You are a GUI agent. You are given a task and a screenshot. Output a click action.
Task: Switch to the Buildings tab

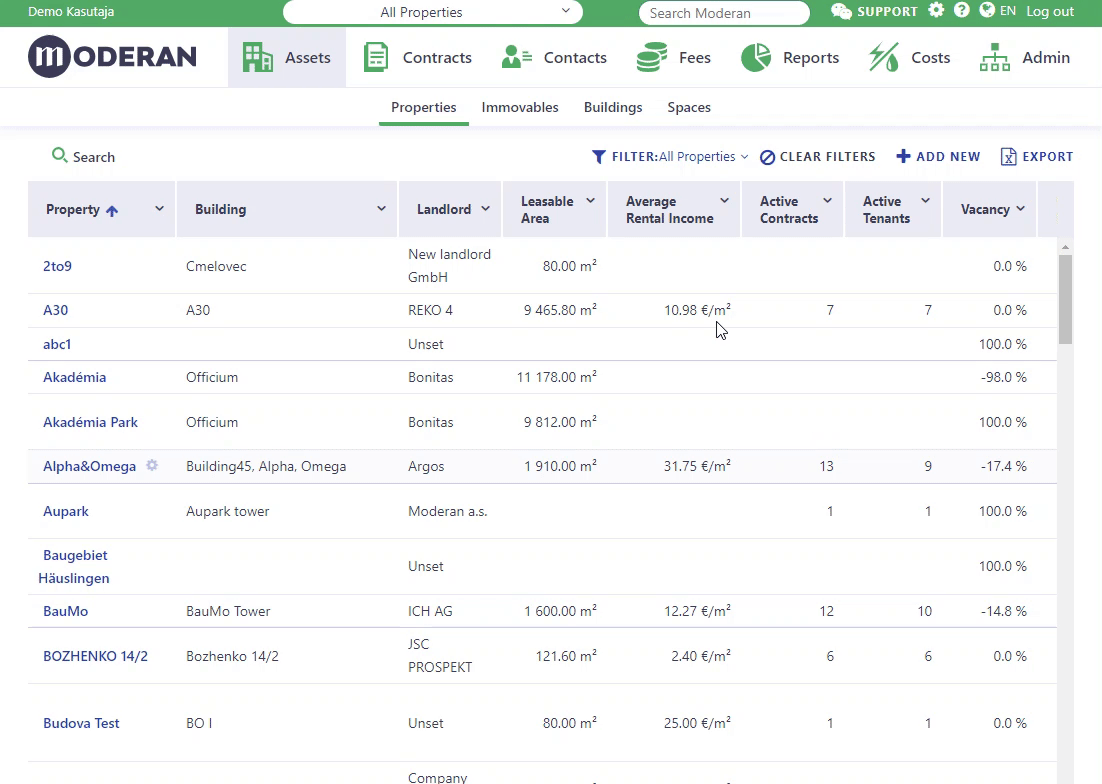coord(613,107)
